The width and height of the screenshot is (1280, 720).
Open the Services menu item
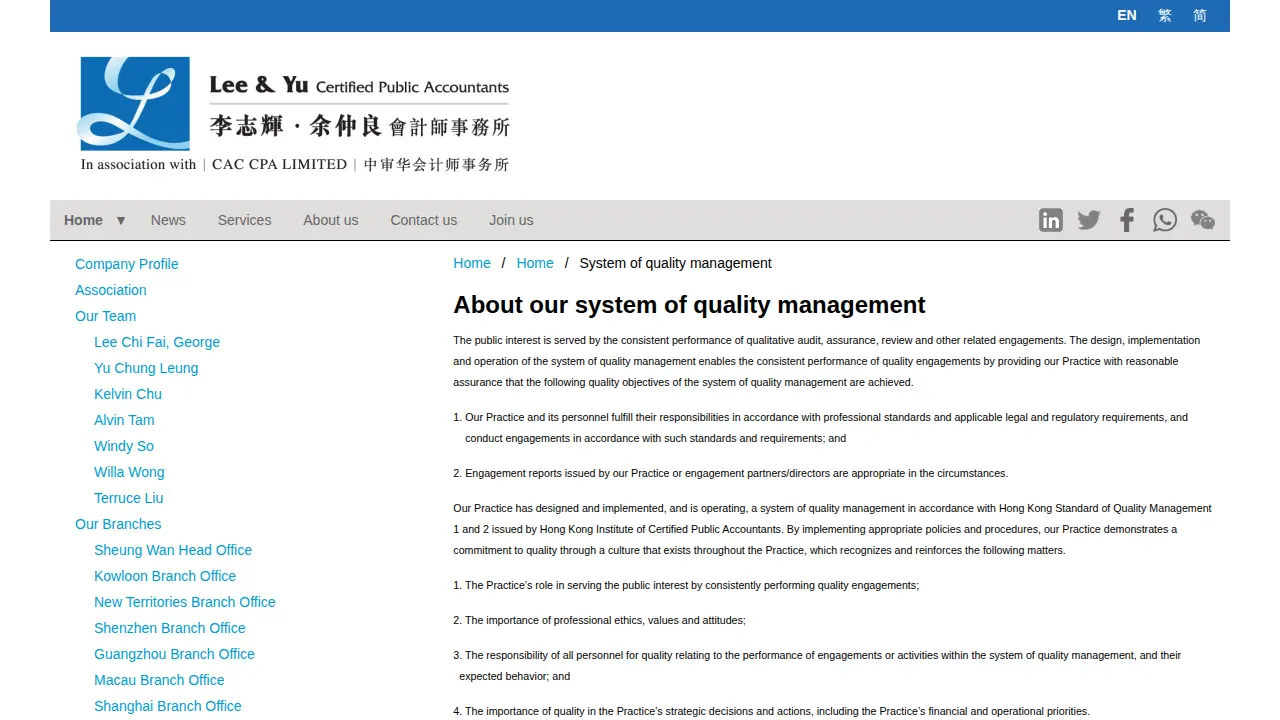(244, 220)
